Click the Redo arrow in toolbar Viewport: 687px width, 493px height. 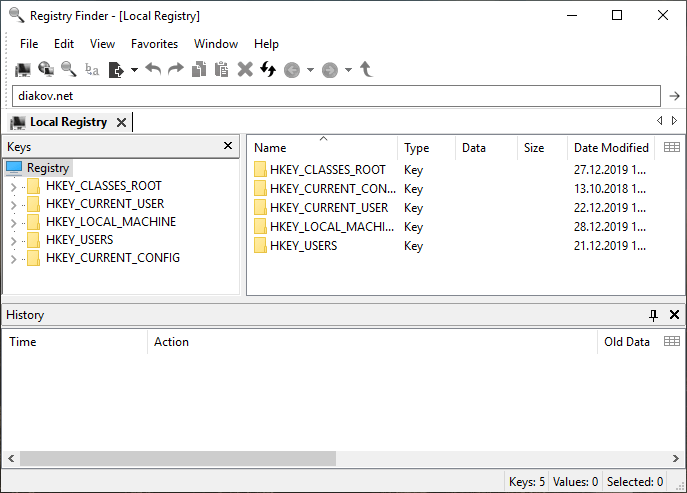click(x=175, y=70)
